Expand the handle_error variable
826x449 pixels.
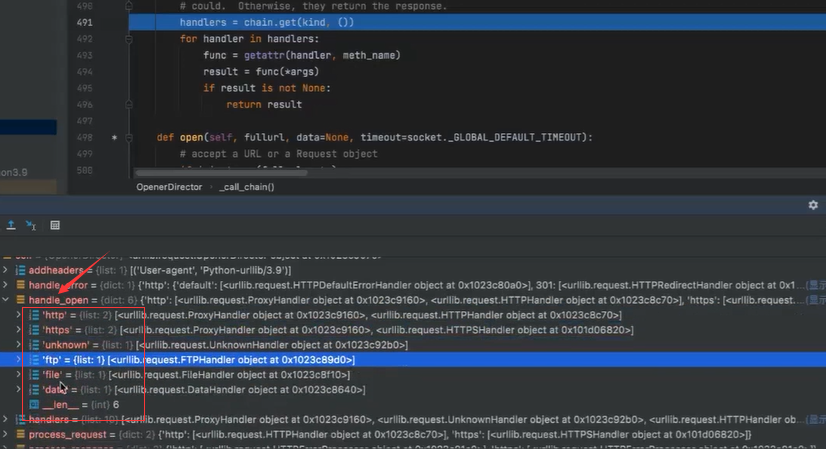5,285
